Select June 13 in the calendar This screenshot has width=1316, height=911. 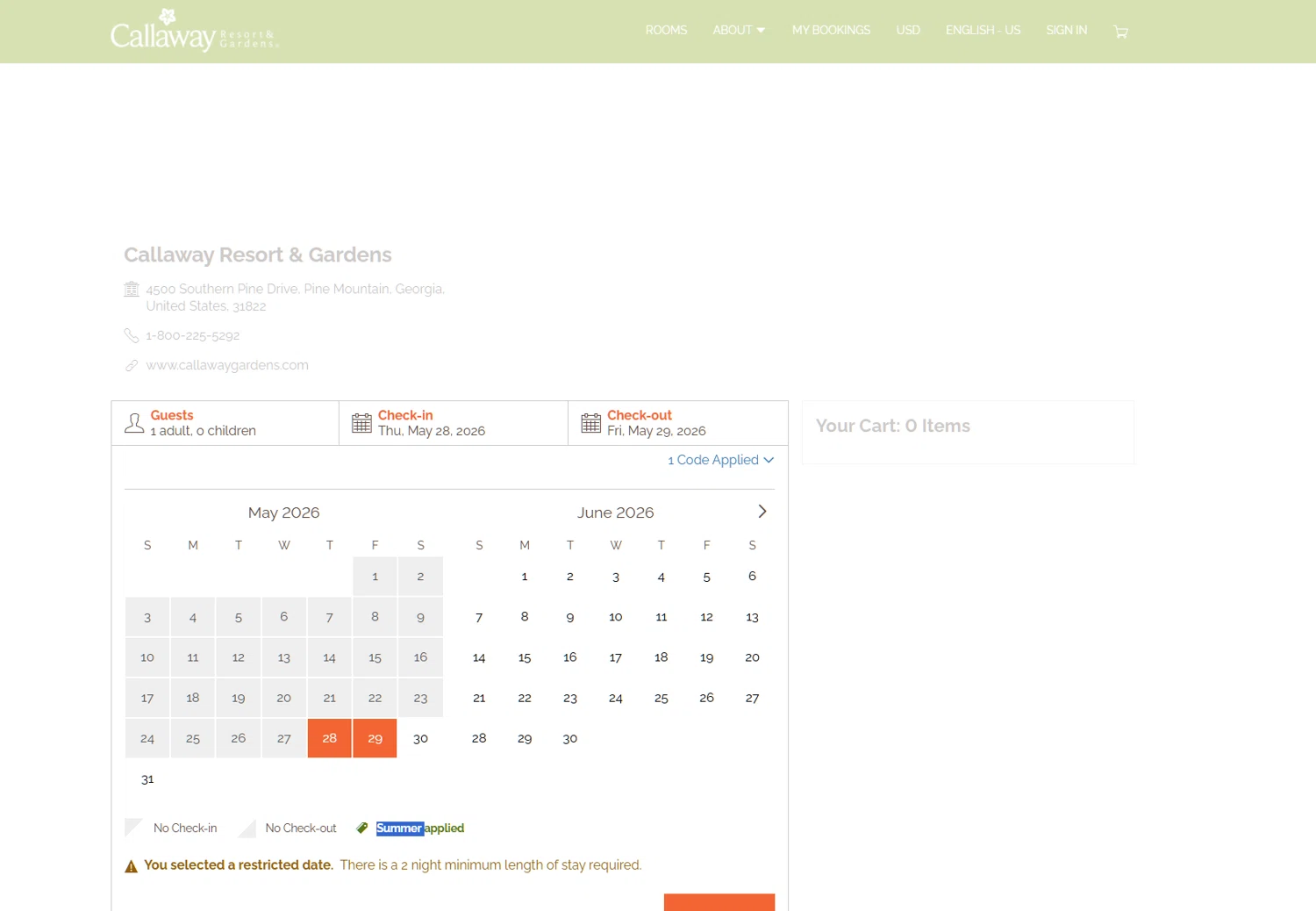click(752, 617)
